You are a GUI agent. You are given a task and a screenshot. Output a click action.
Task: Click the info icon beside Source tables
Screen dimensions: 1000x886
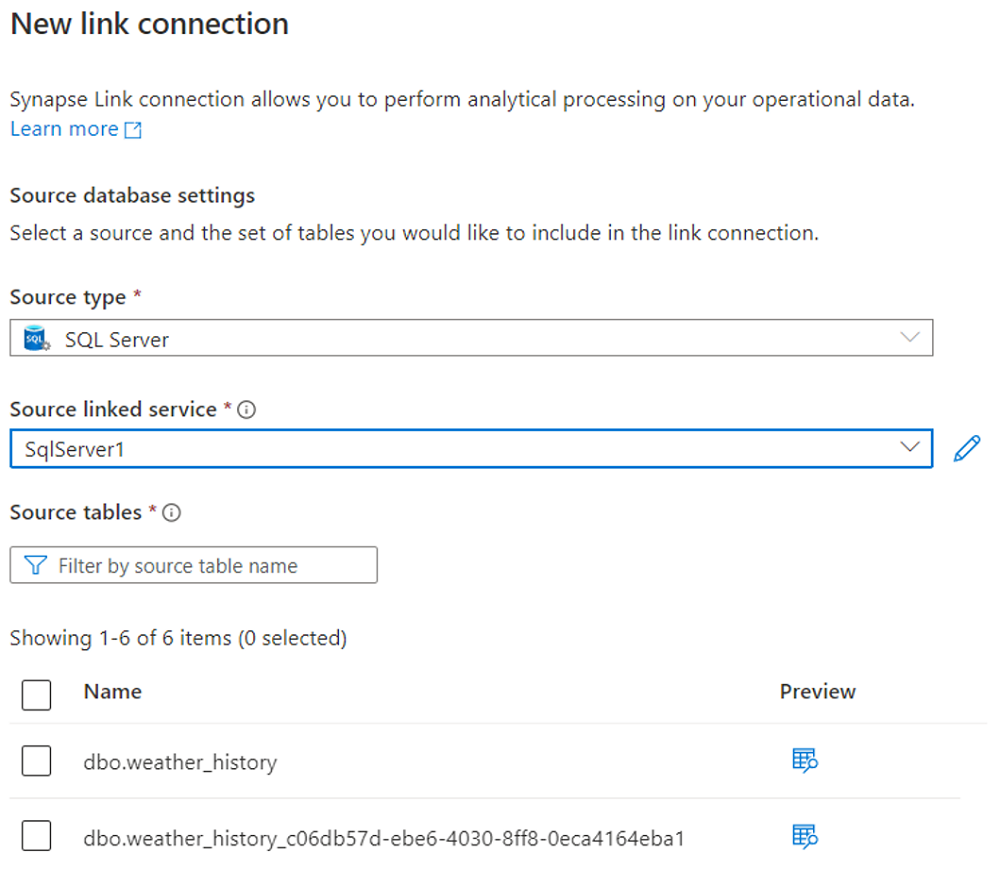pyautogui.click(x=172, y=513)
